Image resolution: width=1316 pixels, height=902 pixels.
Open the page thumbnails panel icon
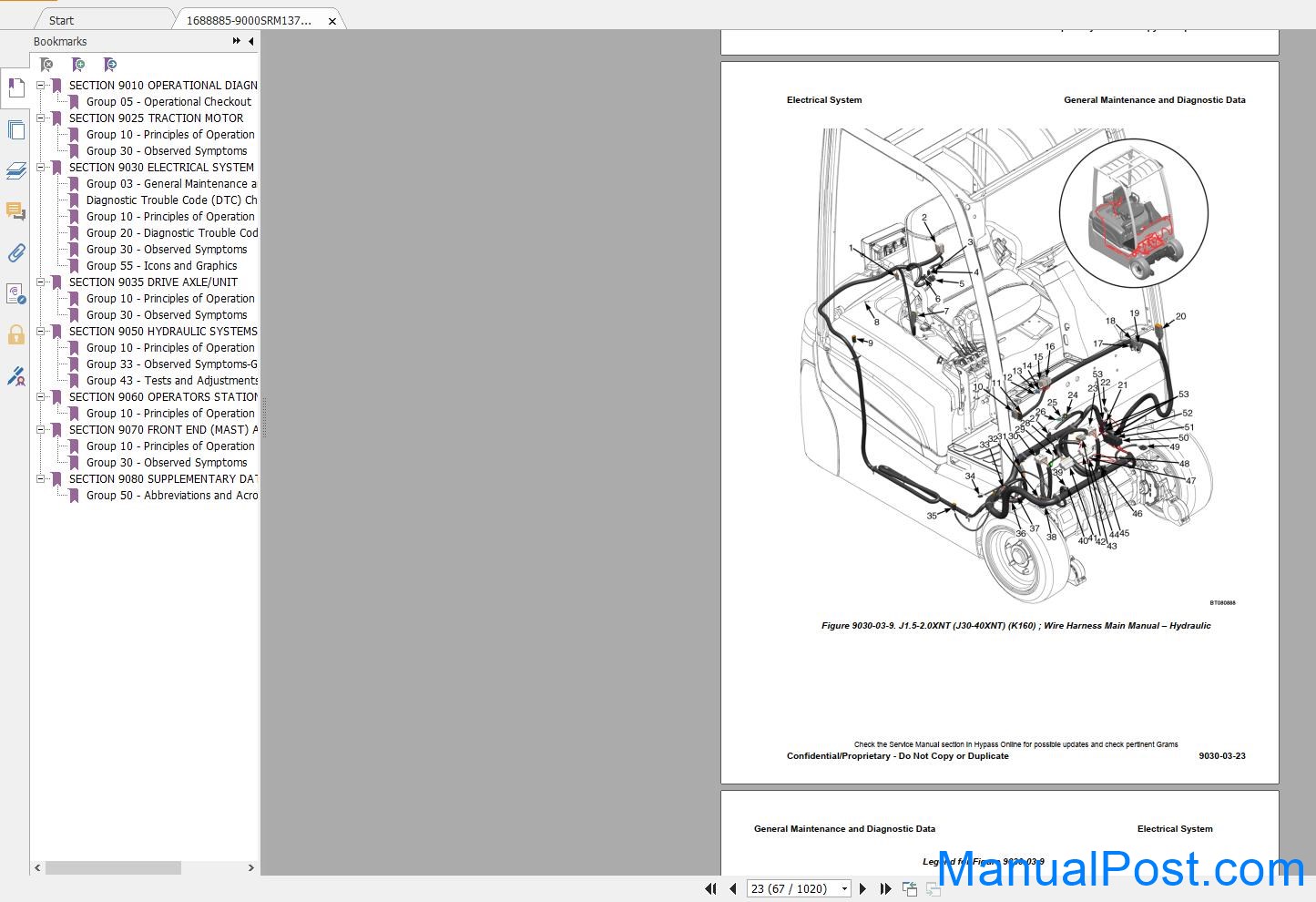click(15, 129)
